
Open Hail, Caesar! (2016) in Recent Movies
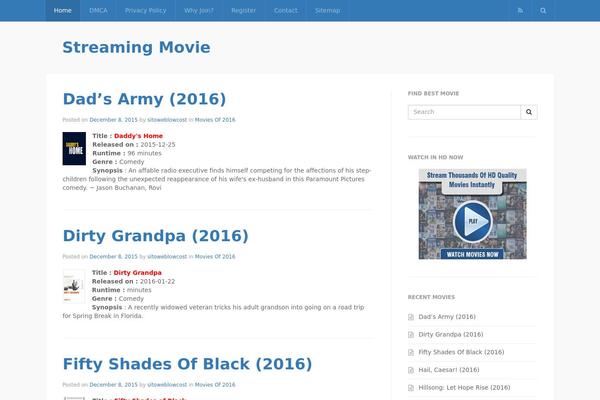[x=449, y=370]
